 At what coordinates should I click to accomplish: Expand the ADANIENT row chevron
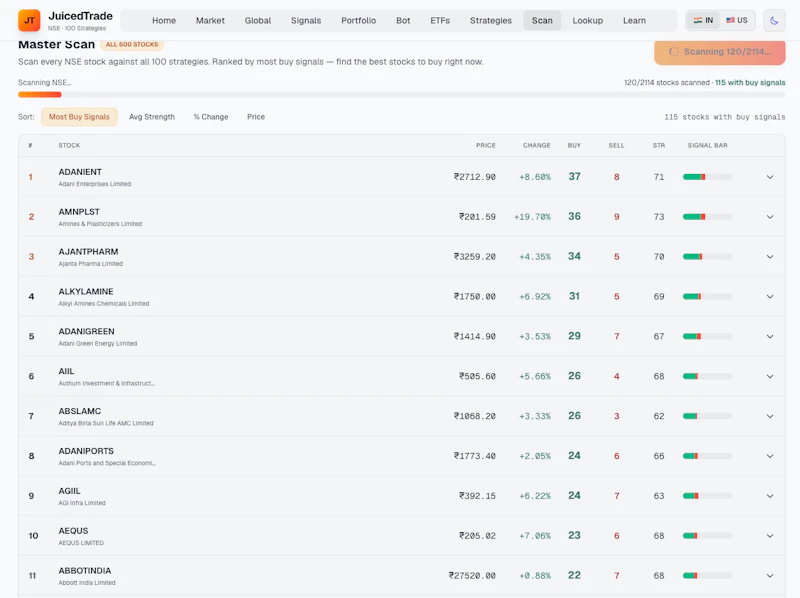pos(770,177)
